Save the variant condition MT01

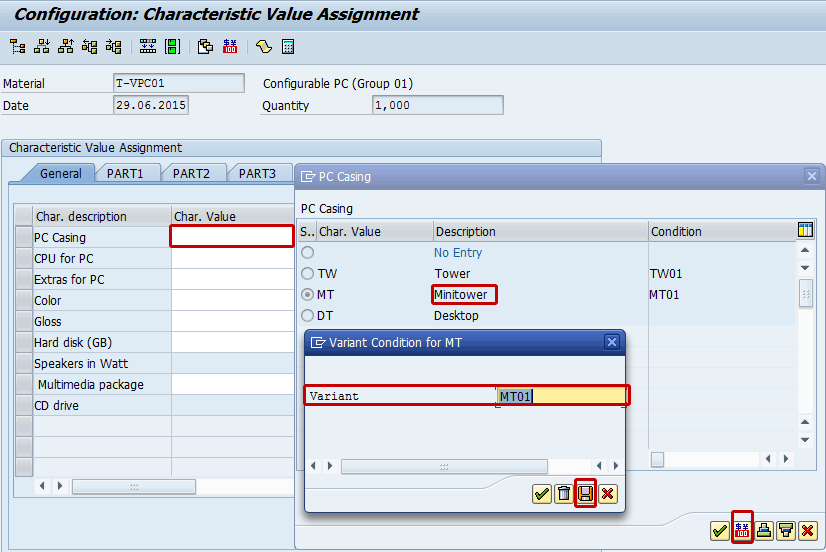[x=585, y=494]
